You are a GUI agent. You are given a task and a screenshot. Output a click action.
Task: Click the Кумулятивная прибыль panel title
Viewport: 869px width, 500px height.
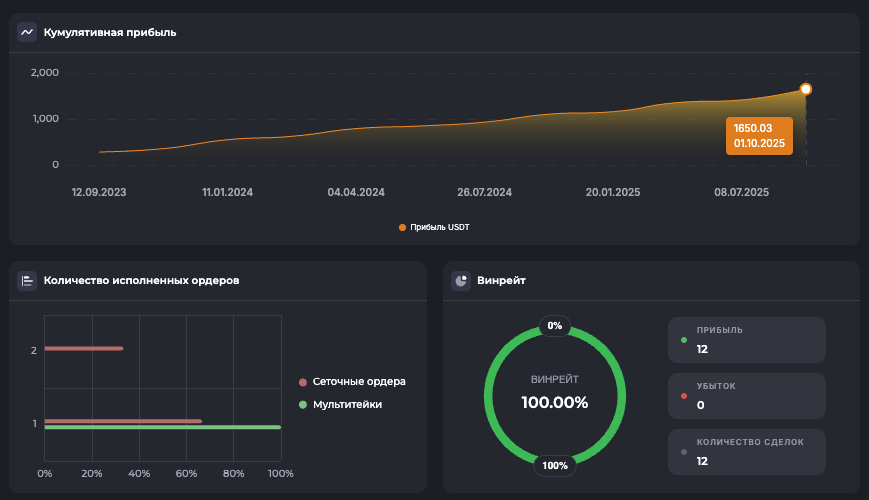[110, 32]
